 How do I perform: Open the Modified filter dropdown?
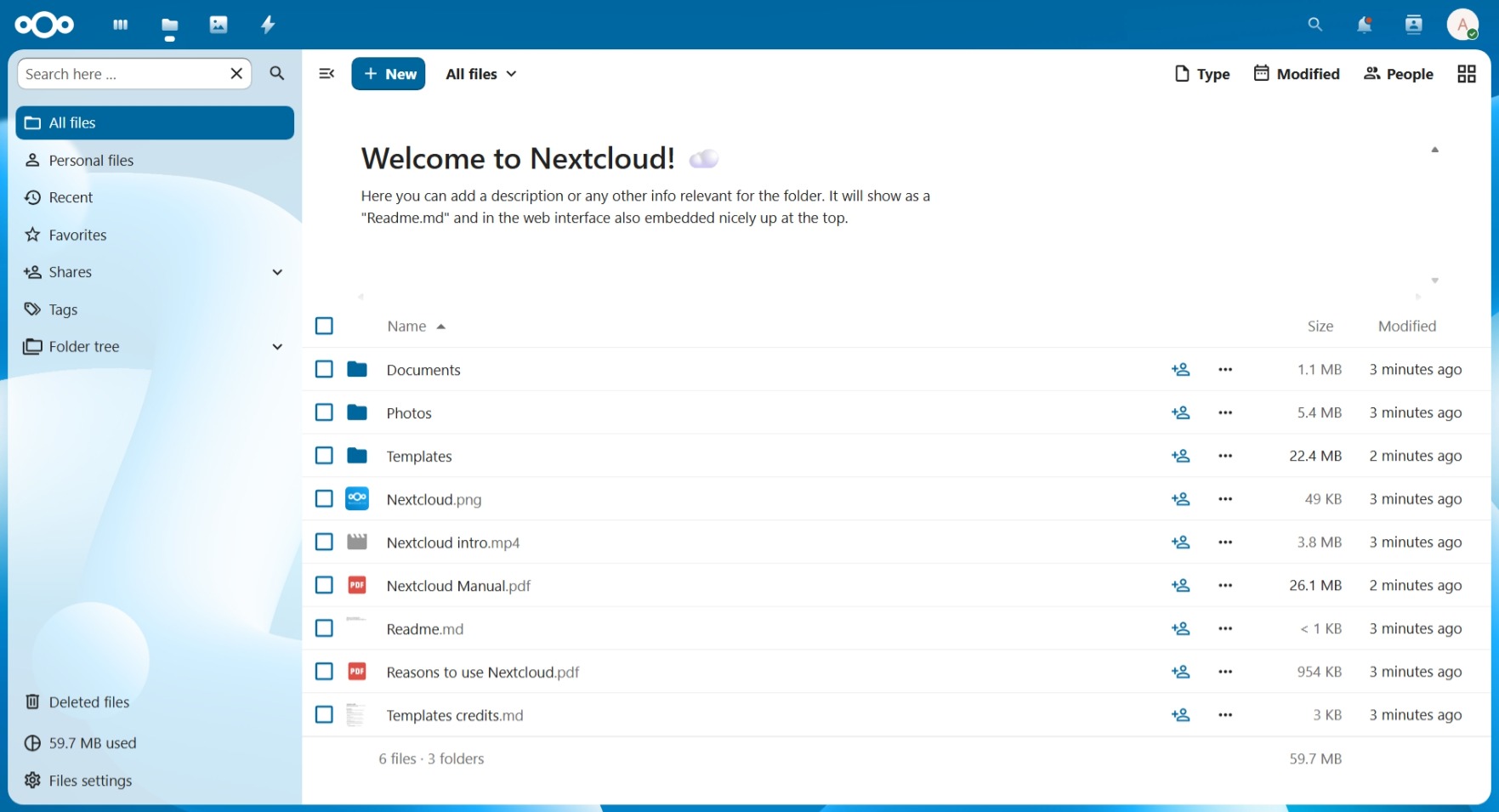tap(1297, 74)
